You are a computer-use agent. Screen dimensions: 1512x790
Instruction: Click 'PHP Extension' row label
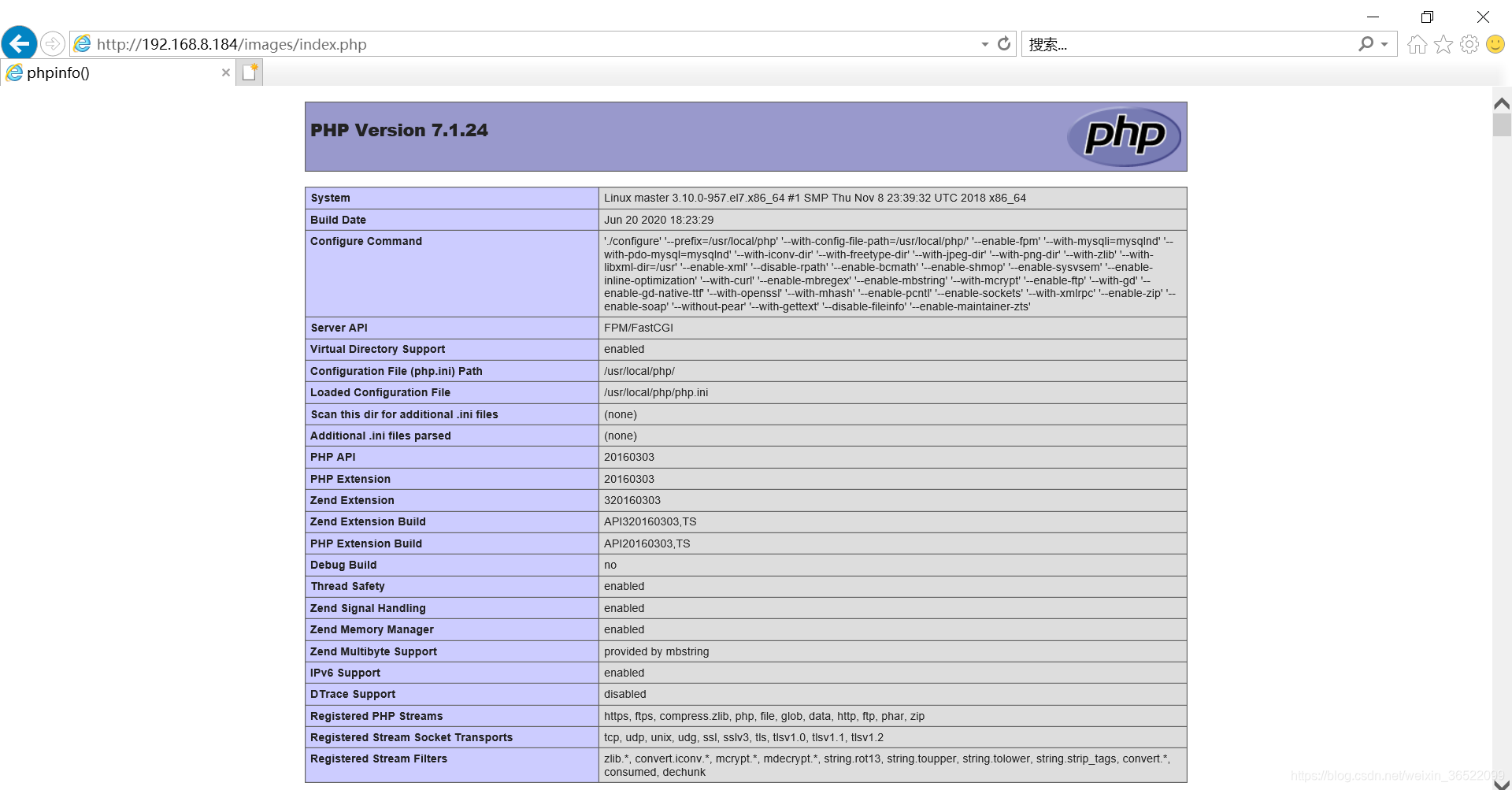pyautogui.click(x=350, y=479)
